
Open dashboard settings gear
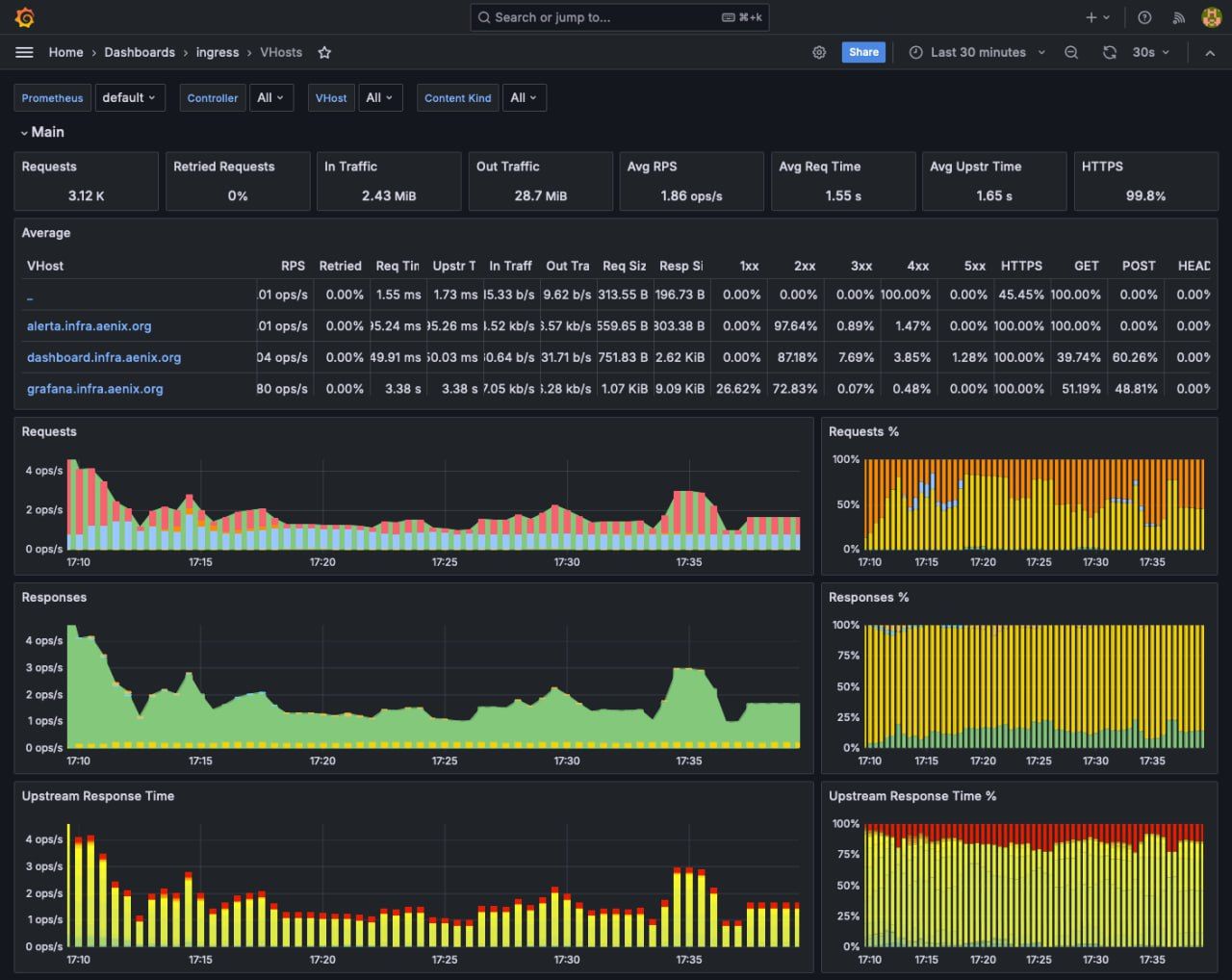819,52
